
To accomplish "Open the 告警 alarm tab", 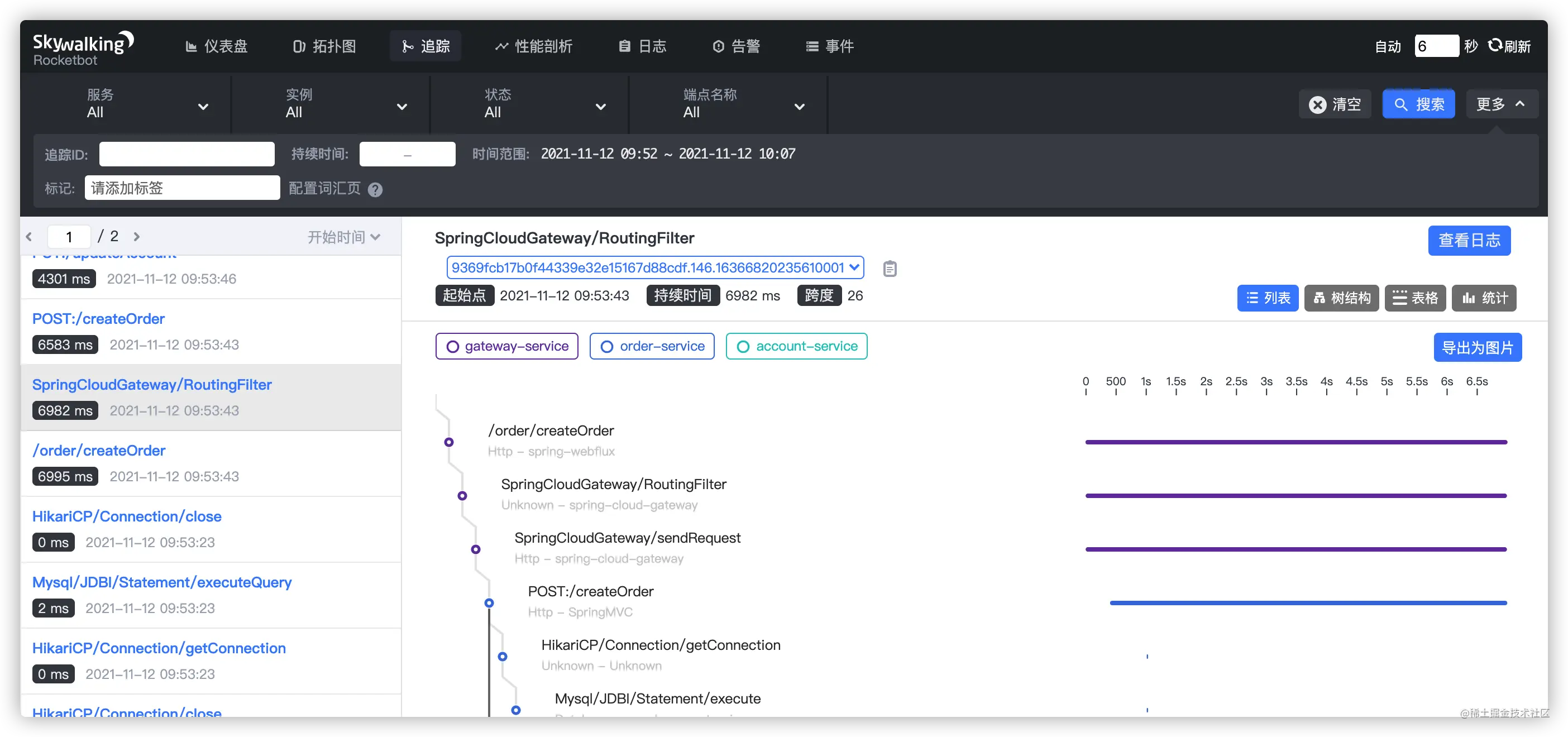I will pyautogui.click(x=736, y=46).
